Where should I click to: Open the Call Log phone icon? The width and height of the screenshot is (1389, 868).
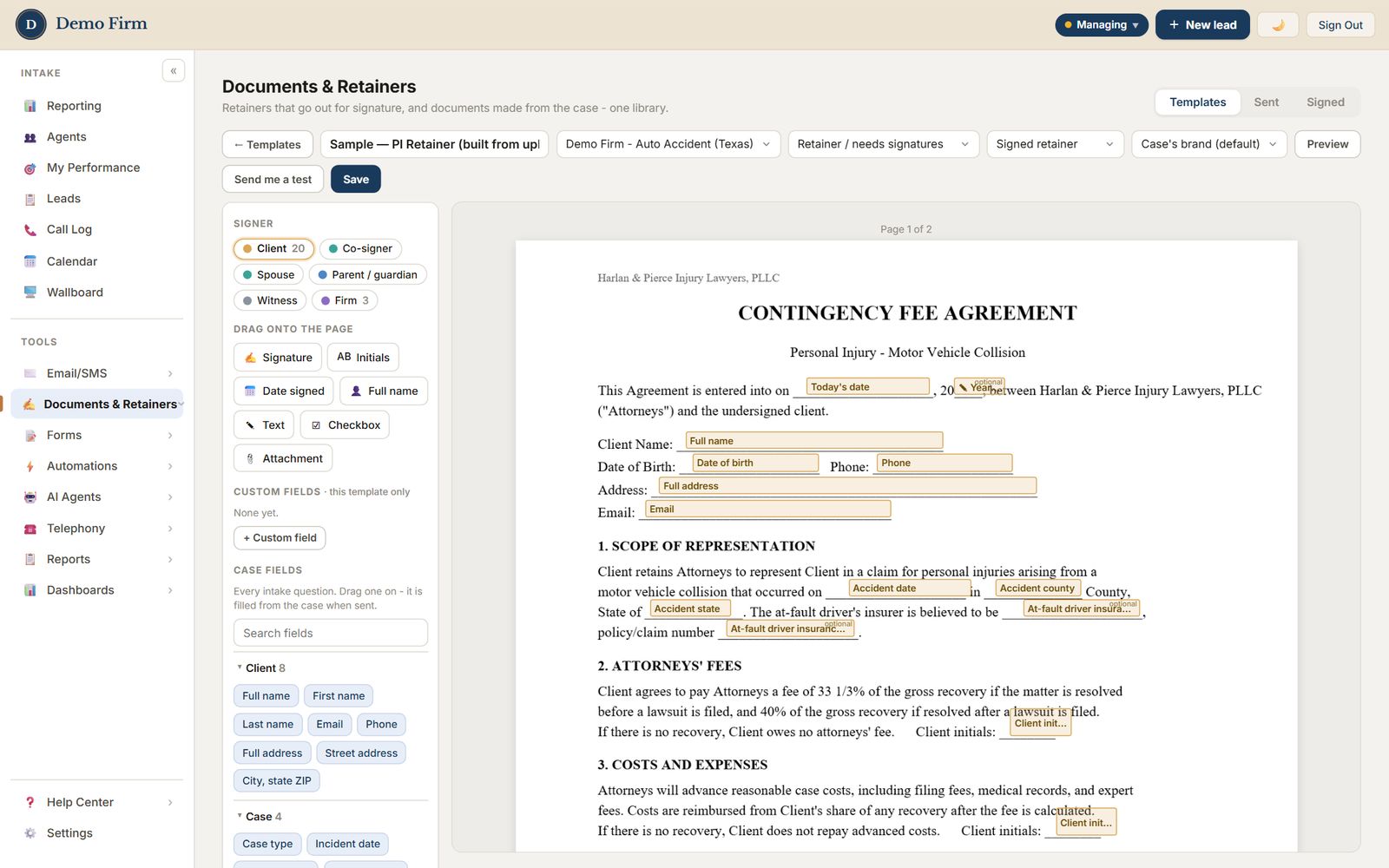(x=30, y=230)
